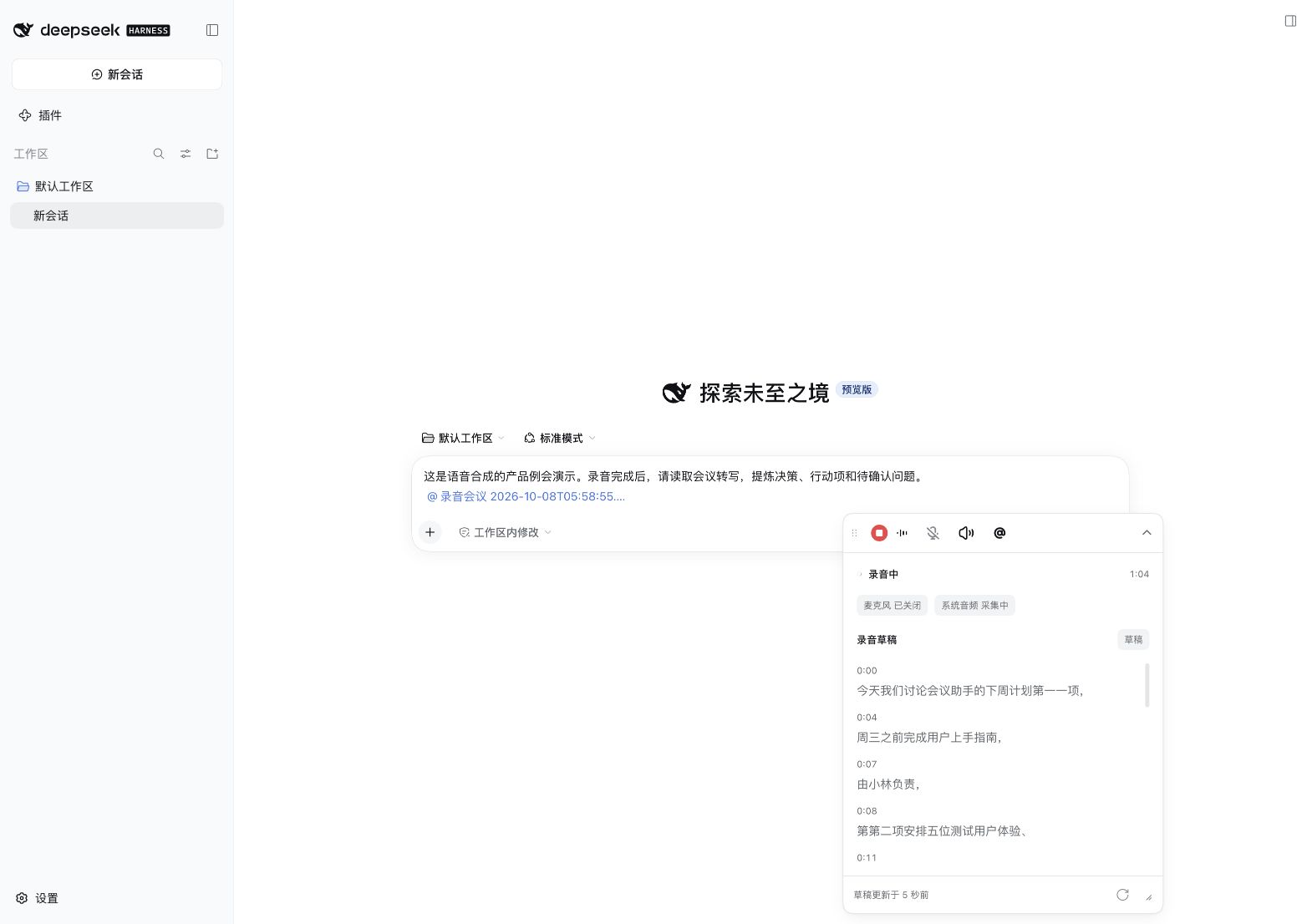Click the 0:04 timestamp marker

(x=867, y=718)
